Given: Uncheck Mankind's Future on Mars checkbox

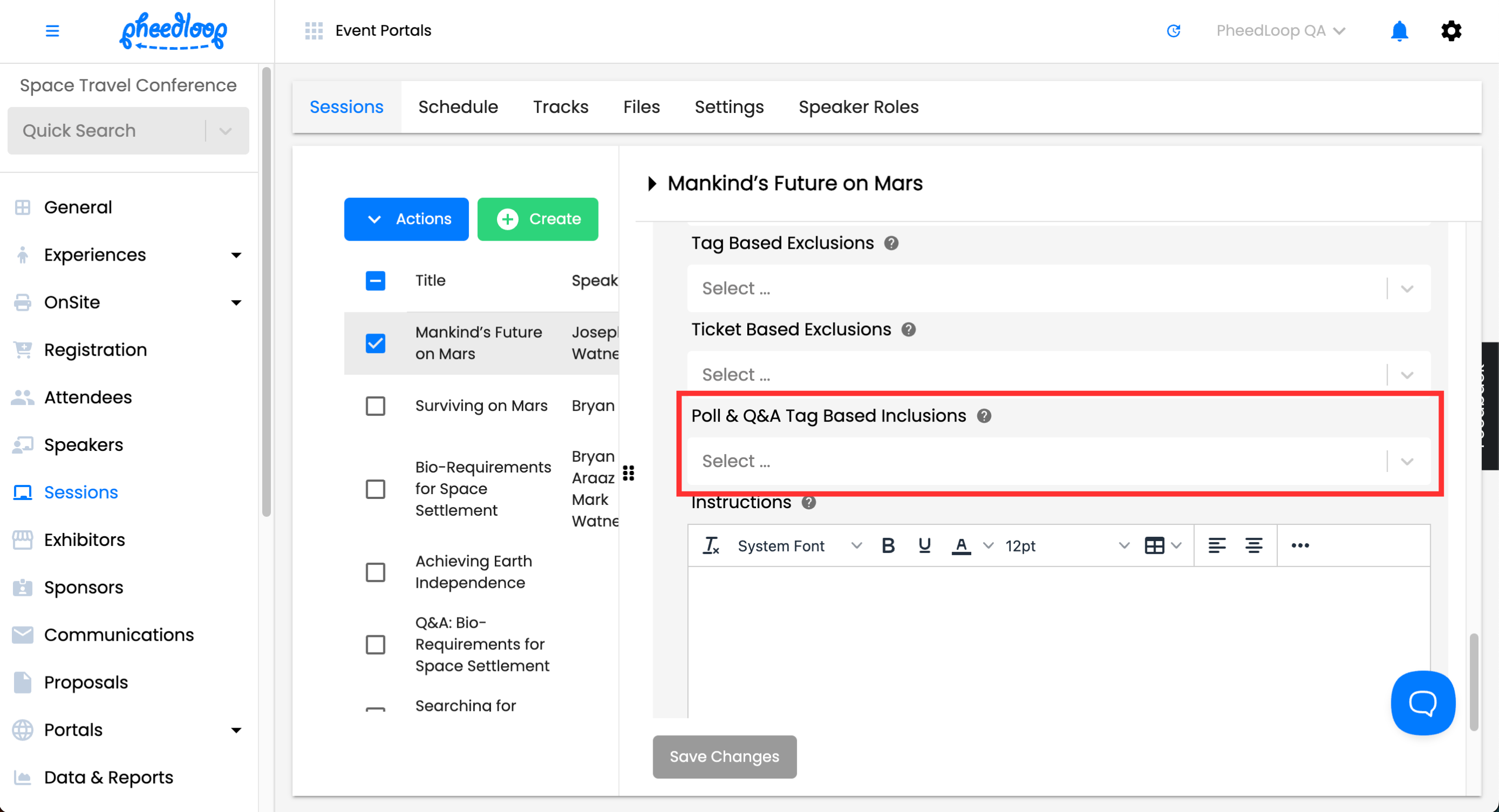Looking at the screenshot, I should tap(375, 343).
